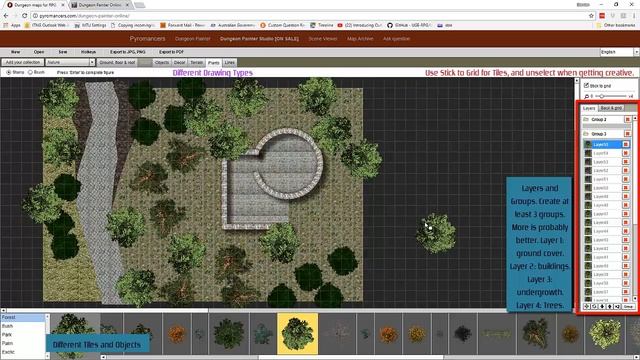Click the browser back arrow
This screenshot has height=360, width=640.
coord(6,16)
